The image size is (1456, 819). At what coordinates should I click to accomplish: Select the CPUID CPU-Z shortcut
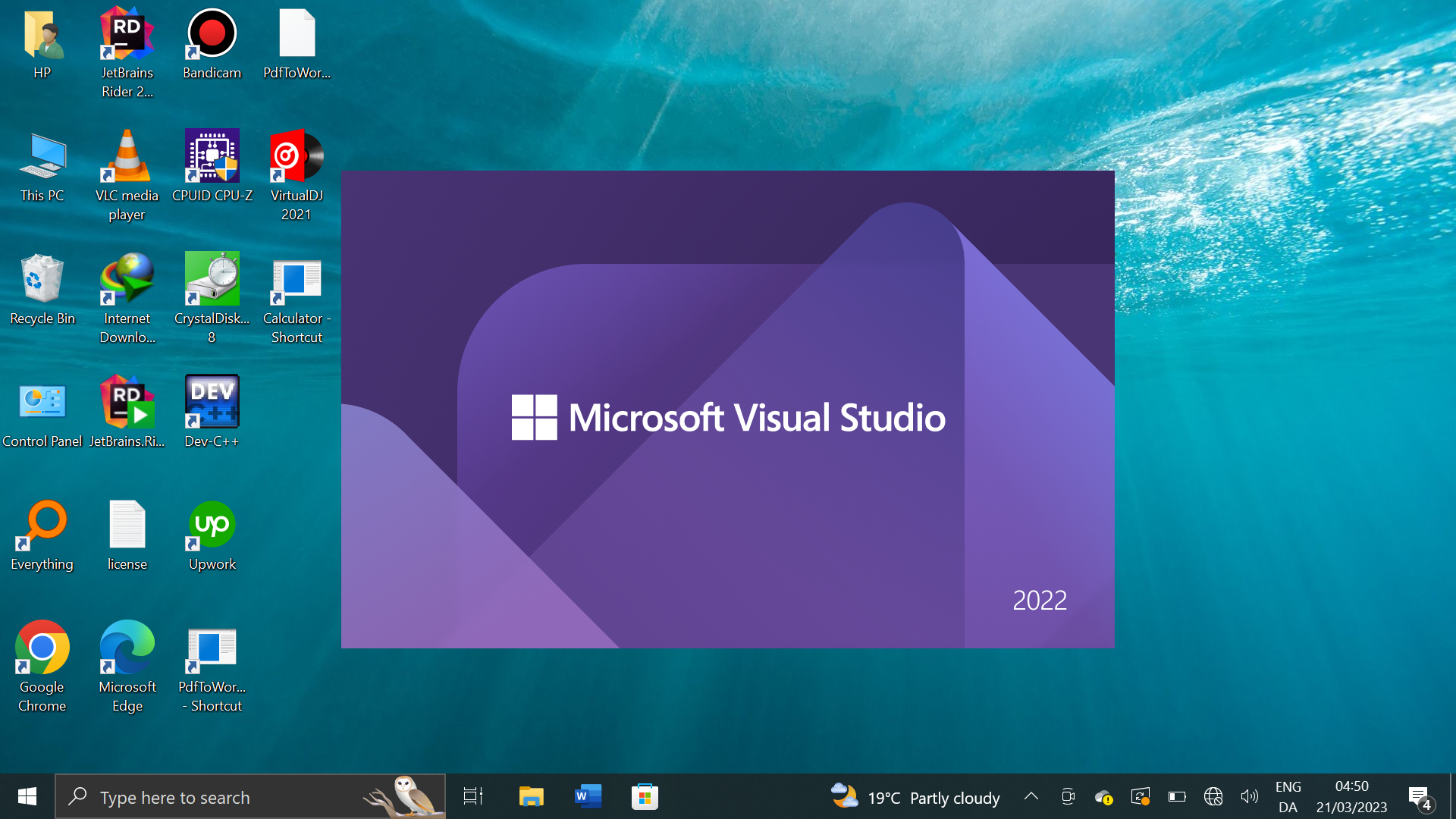click(212, 157)
